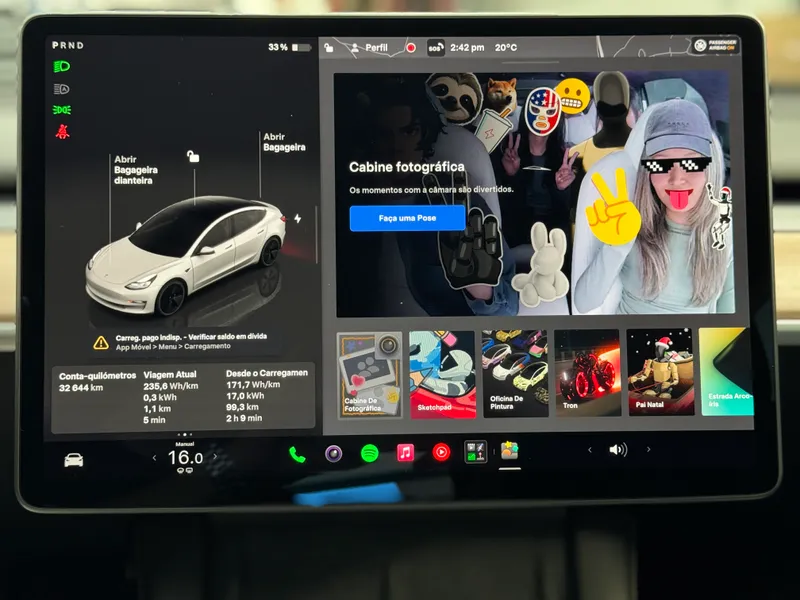Tap the green parking lights indicator
This screenshot has height=600, width=800.
62,110
